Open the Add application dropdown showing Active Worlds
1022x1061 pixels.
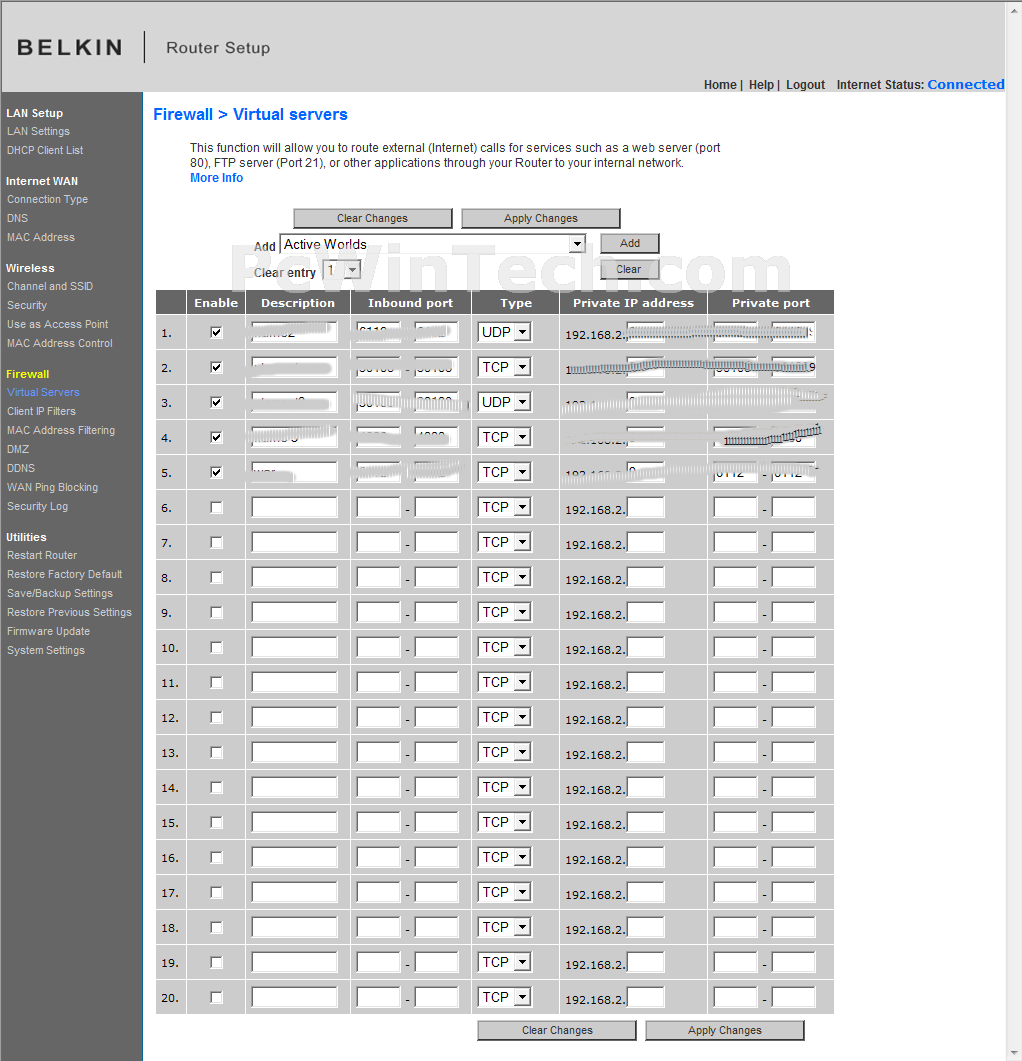click(432, 244)
